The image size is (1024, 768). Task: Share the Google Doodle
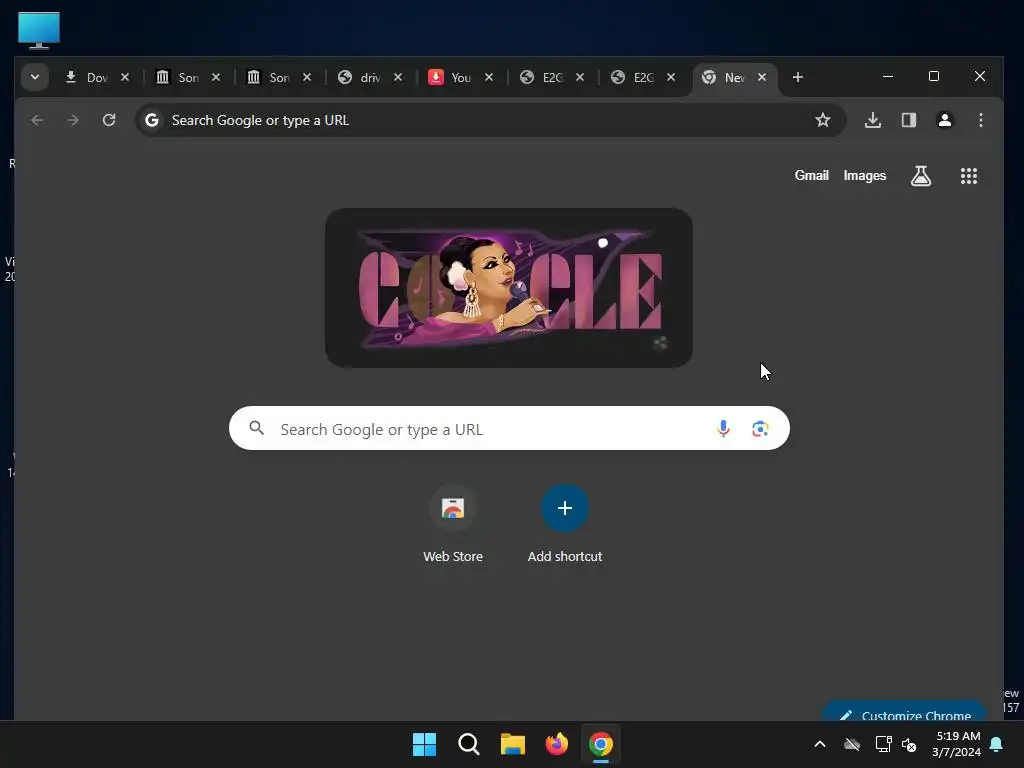660,343
